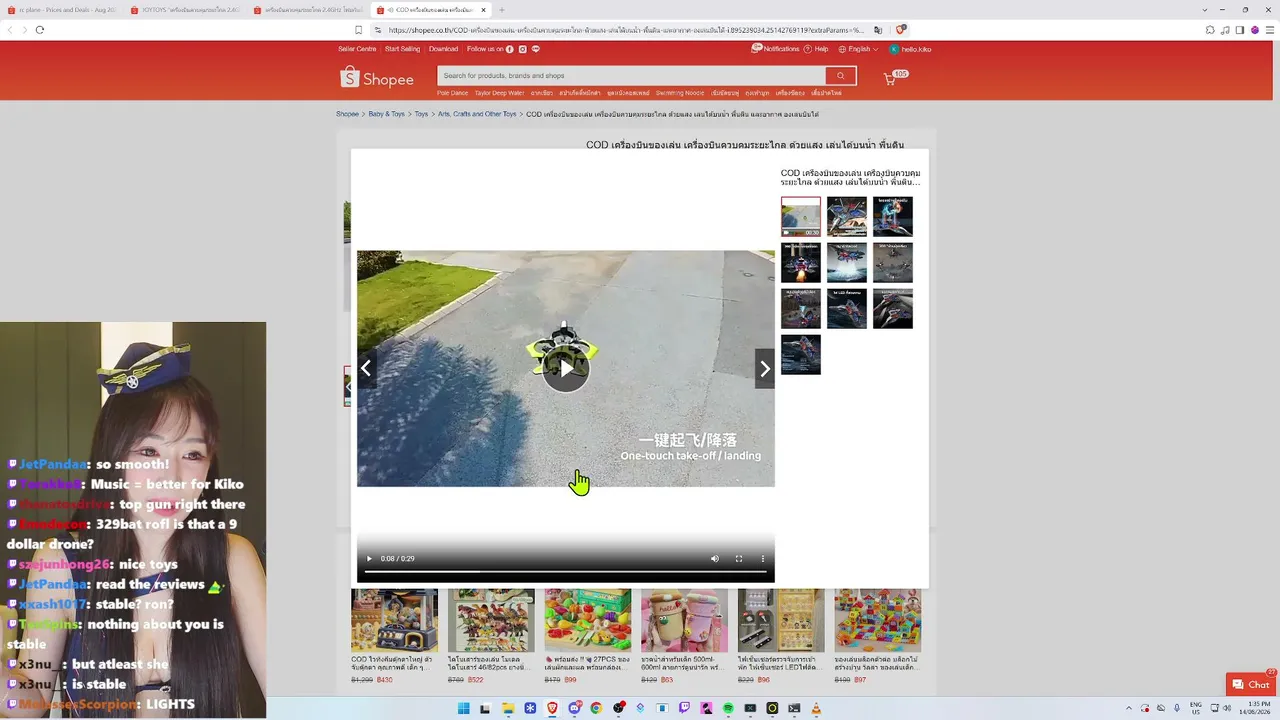1280x720 pixels.
Task: Open Twitch from the taskbar
Action: click(684, 708)
